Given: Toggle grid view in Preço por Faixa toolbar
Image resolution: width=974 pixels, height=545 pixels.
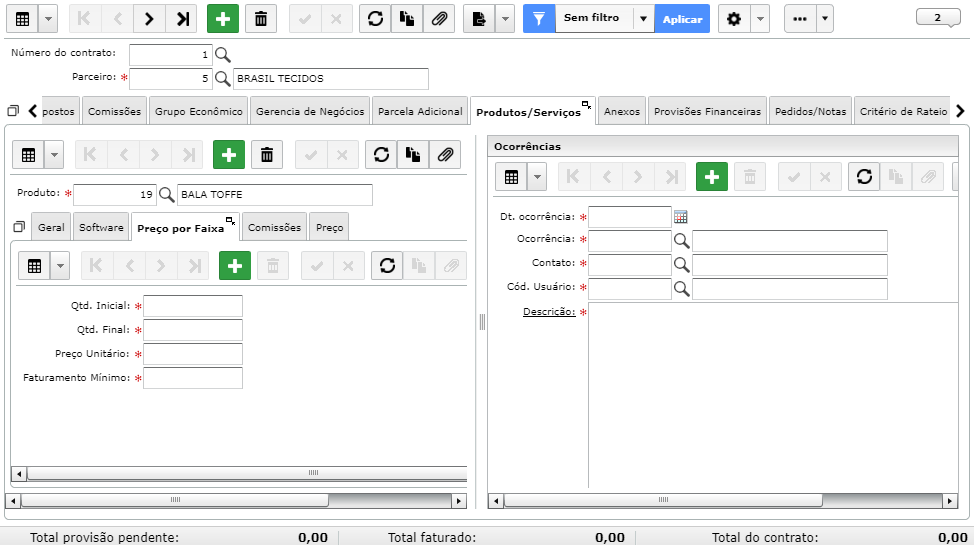Looking at the screenshot, I should click(x=35, y=266).
